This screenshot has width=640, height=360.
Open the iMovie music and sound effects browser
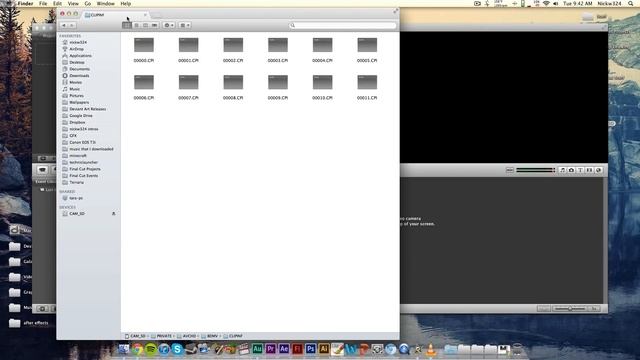point(562,170)
